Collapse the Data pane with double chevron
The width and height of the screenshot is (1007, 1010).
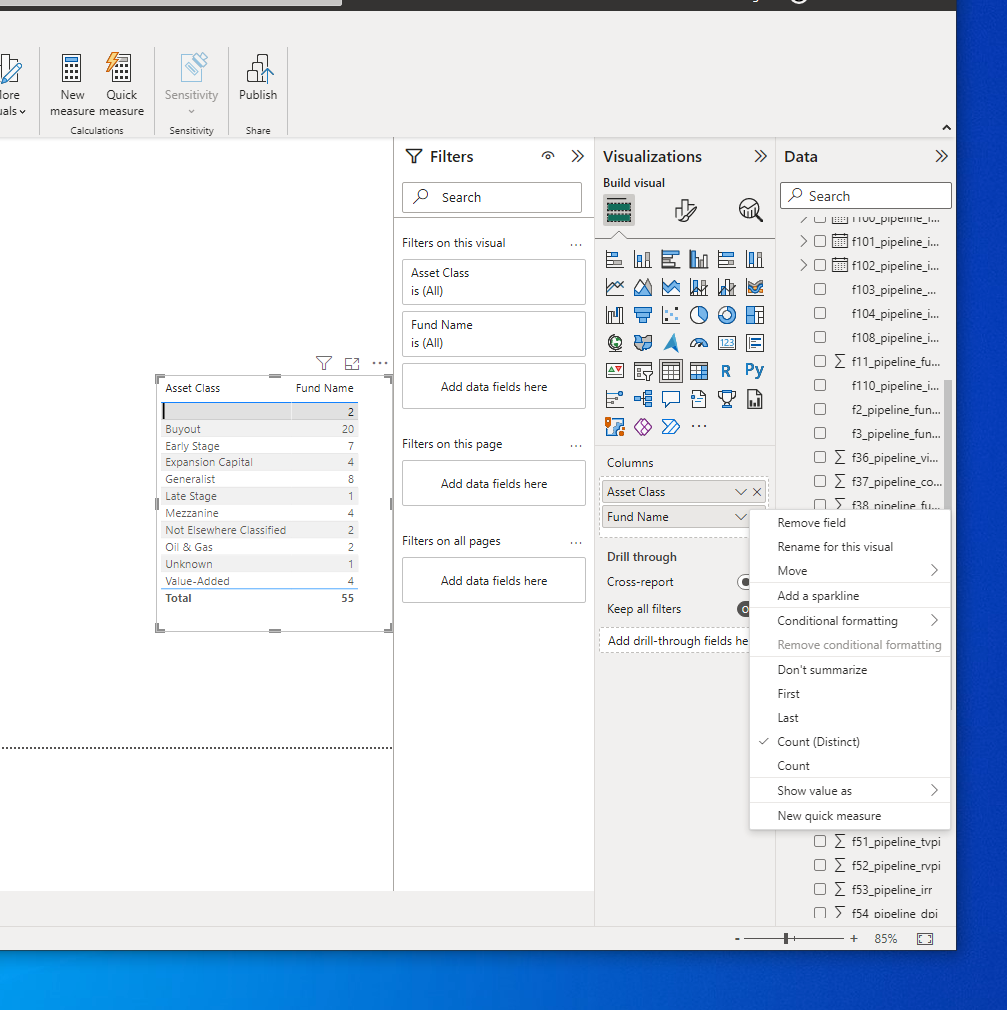[941, 157]
